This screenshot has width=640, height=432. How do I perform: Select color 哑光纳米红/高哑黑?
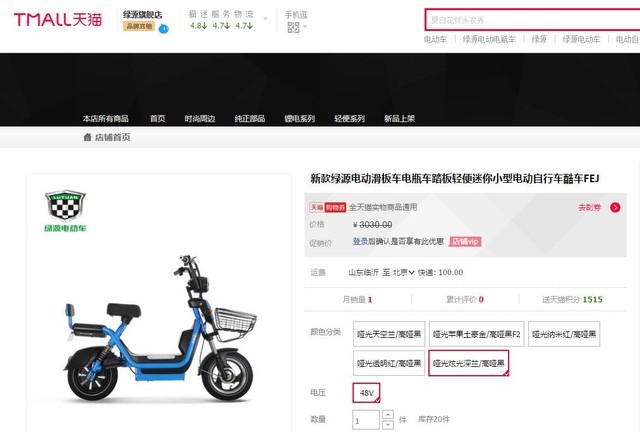tap(564, 334)
